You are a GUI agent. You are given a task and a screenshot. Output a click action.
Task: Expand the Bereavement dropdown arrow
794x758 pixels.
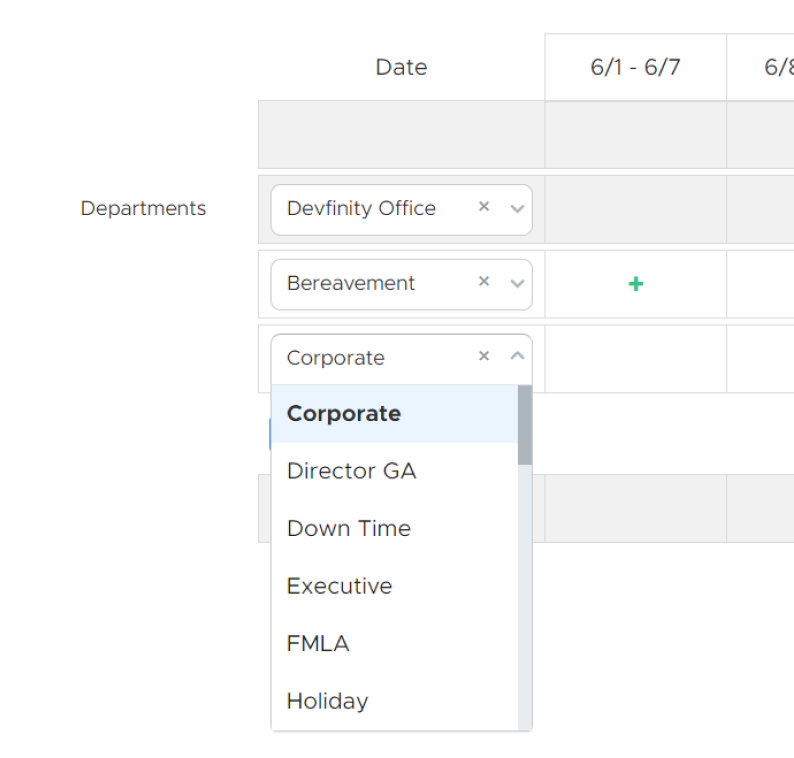pos(517,283)
